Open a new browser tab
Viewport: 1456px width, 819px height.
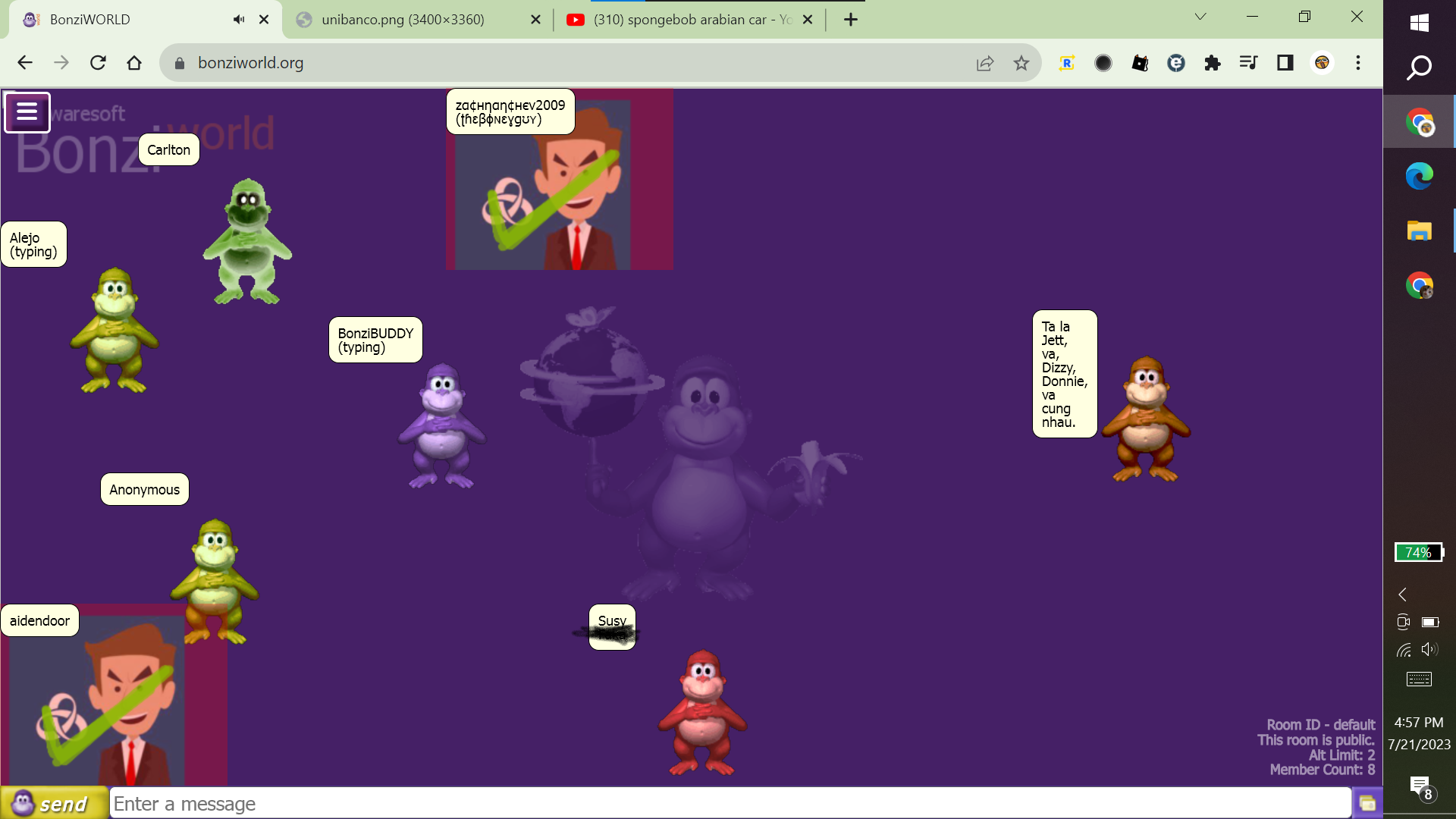coord(851,20)
